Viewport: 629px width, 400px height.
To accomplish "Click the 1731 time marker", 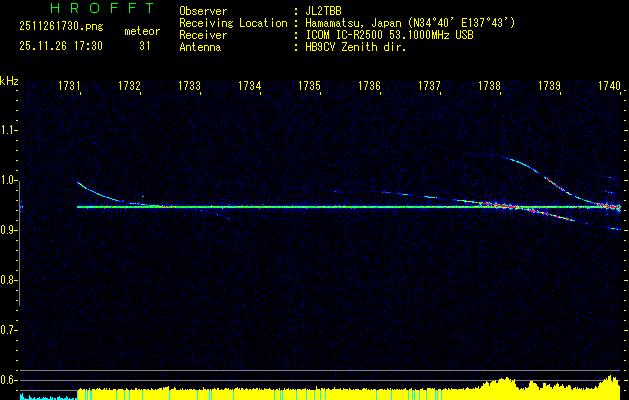I will click(70, 87).
